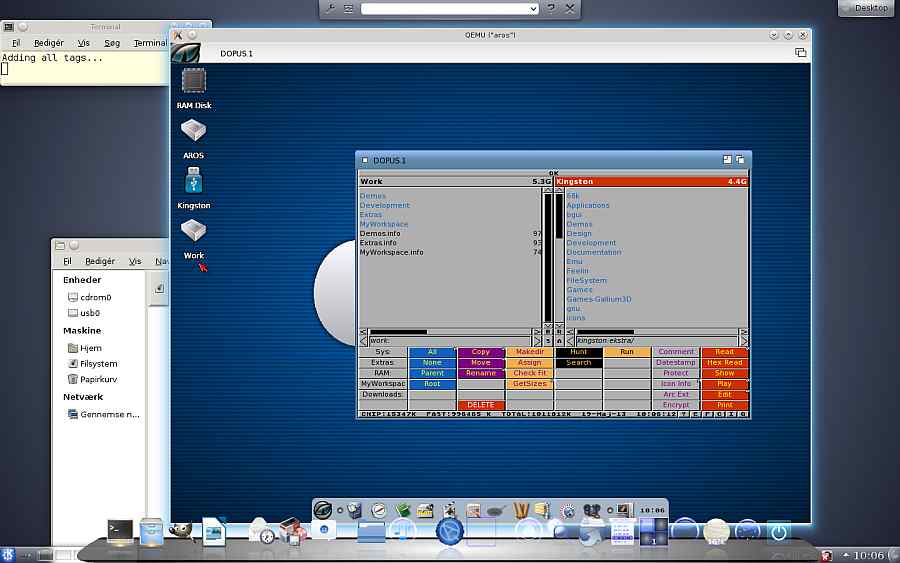Image resolution: width=900 pixels, height=563 pixels.
Task: Open the Bedigér menu in the Terminal
Action: tap(48, 43)
